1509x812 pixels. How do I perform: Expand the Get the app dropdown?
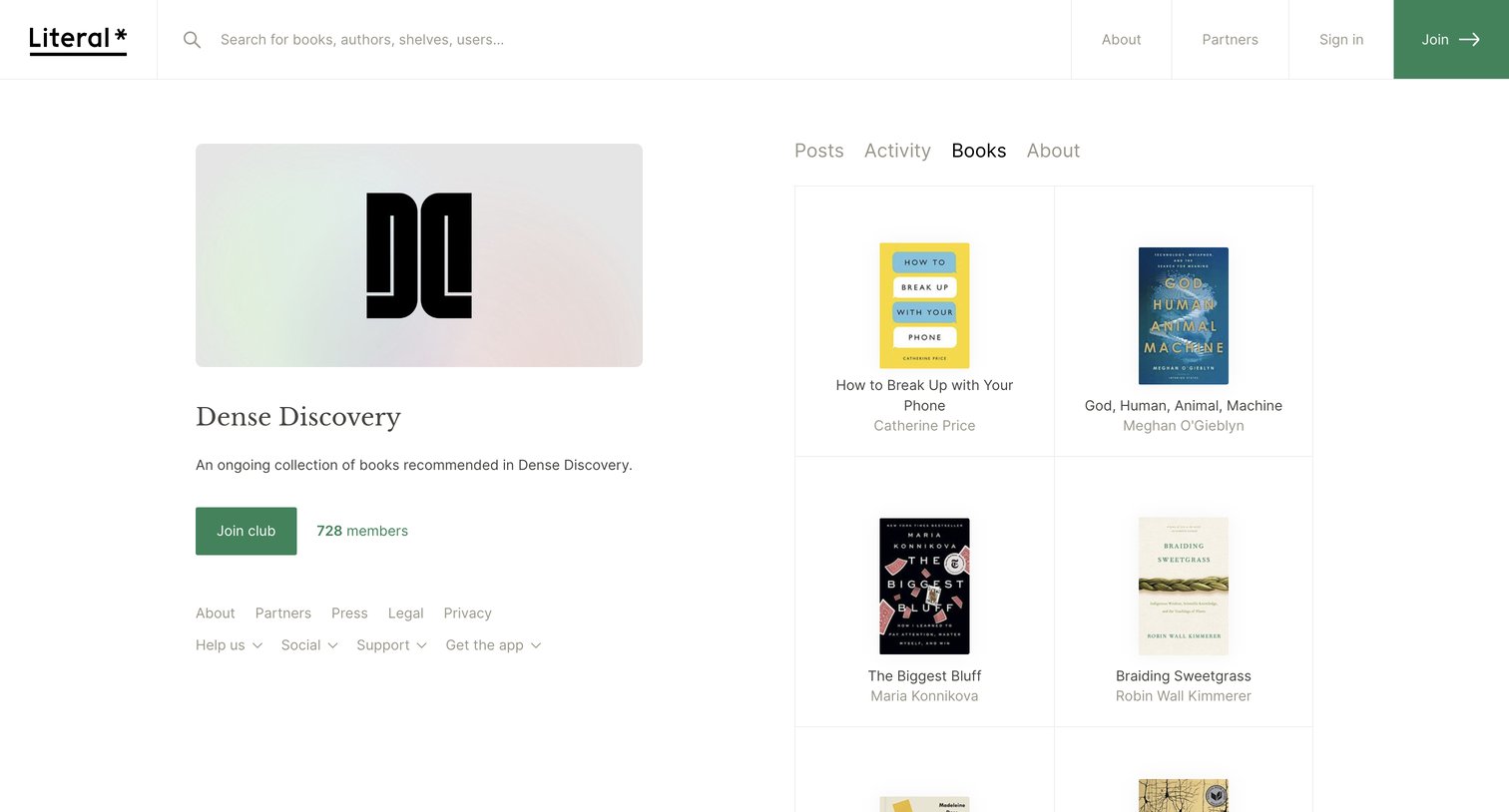click(x=494, y=645)
